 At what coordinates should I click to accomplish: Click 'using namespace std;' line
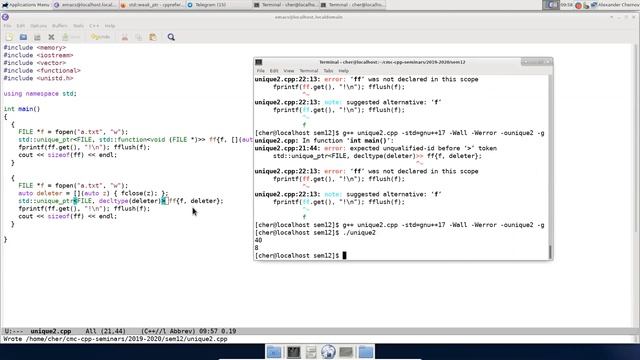pyautogui.click(x=40, y=94)
